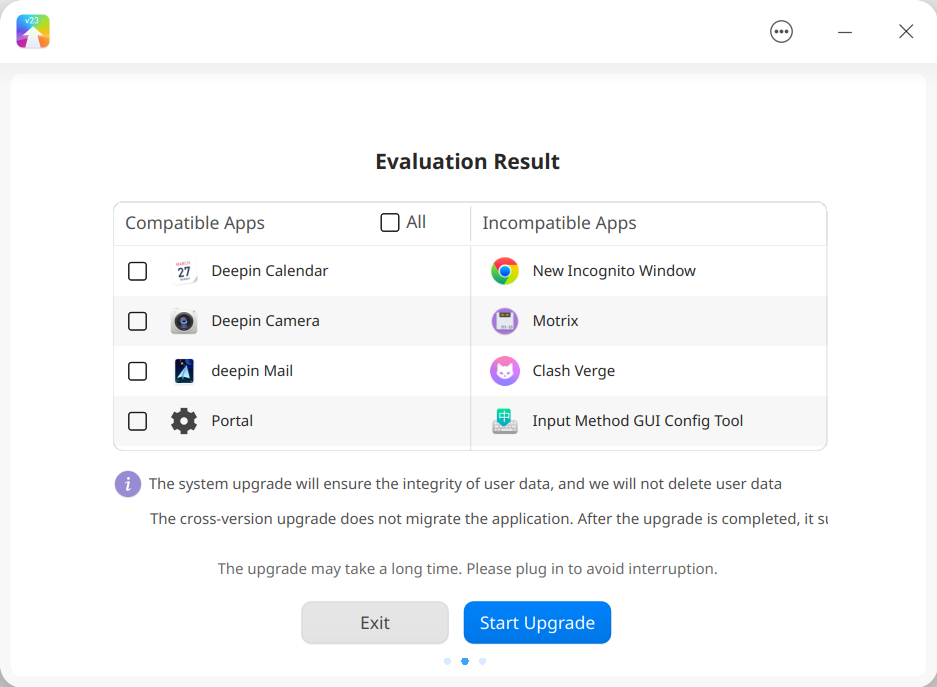Select the Portal checkbox
Image resolution: width=937 pixels, height=687 pixels.
tap(137, 421)
